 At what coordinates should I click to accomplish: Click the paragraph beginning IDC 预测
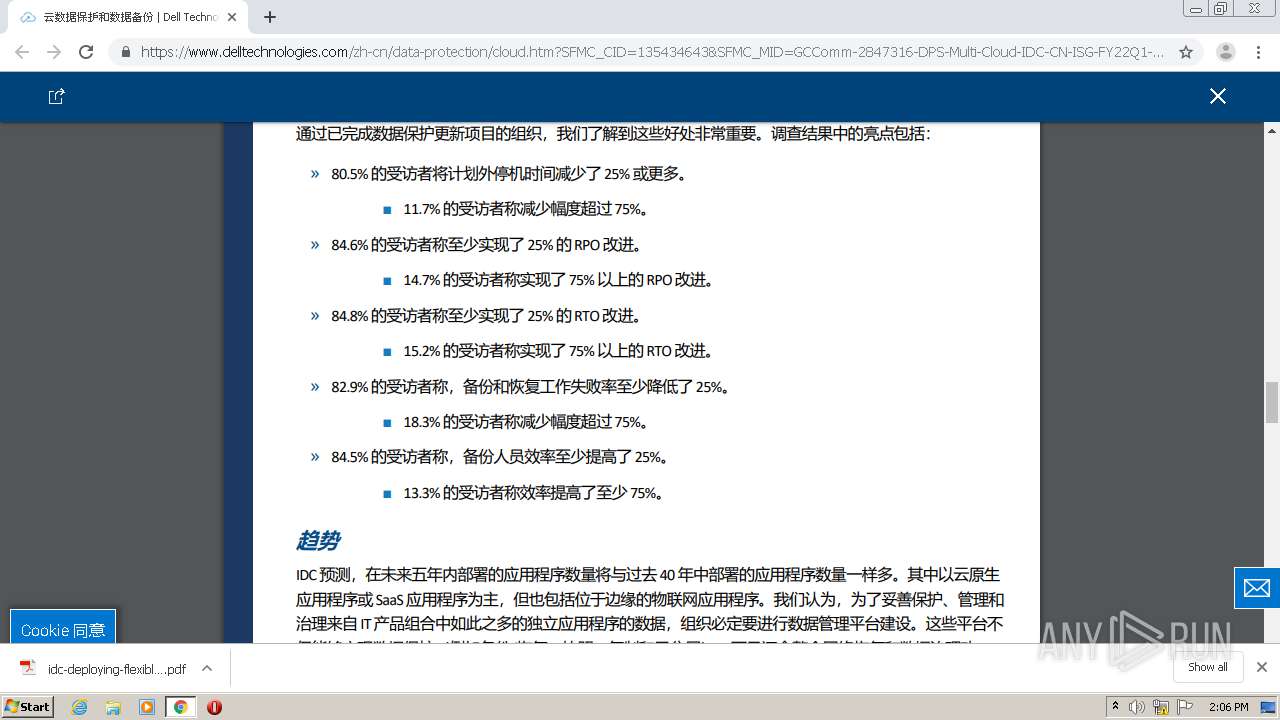[x=650, y=606]
